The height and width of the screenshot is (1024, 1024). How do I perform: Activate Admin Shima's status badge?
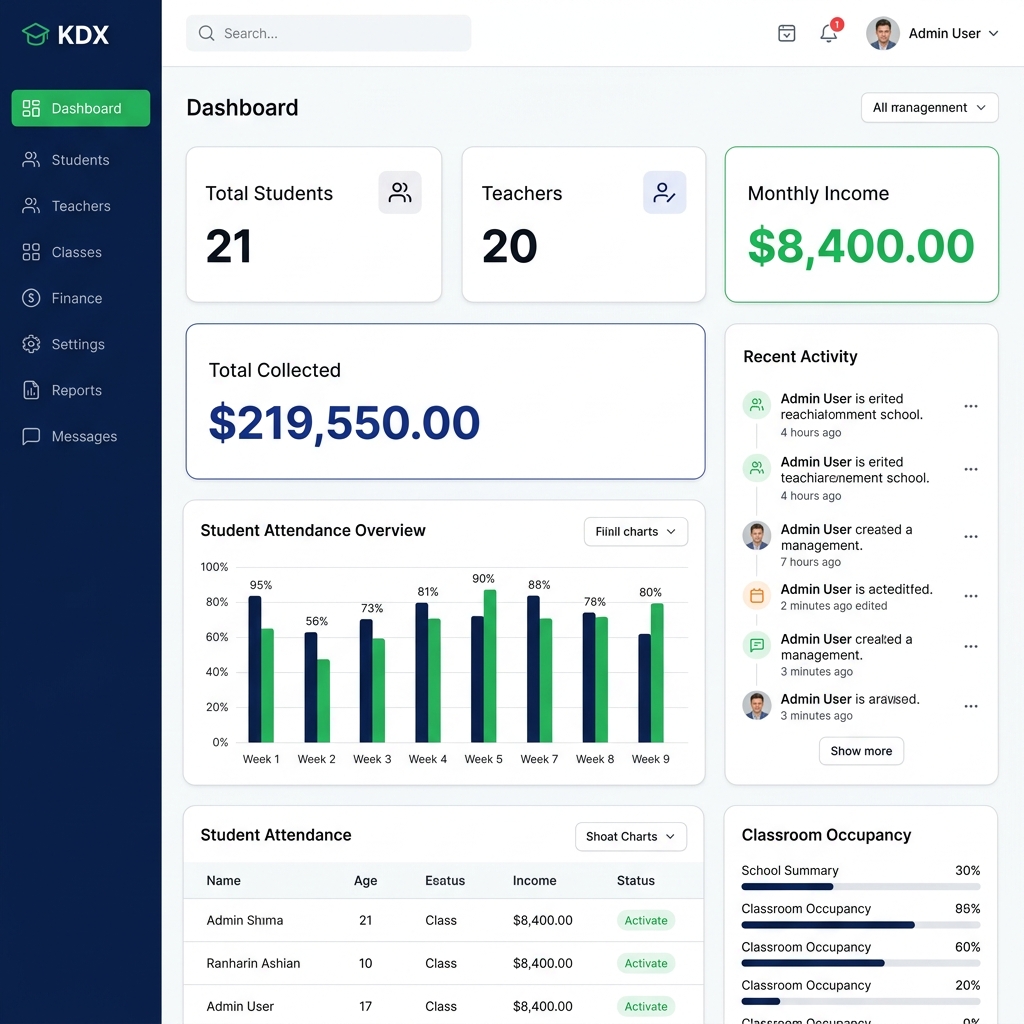point(645,920)
